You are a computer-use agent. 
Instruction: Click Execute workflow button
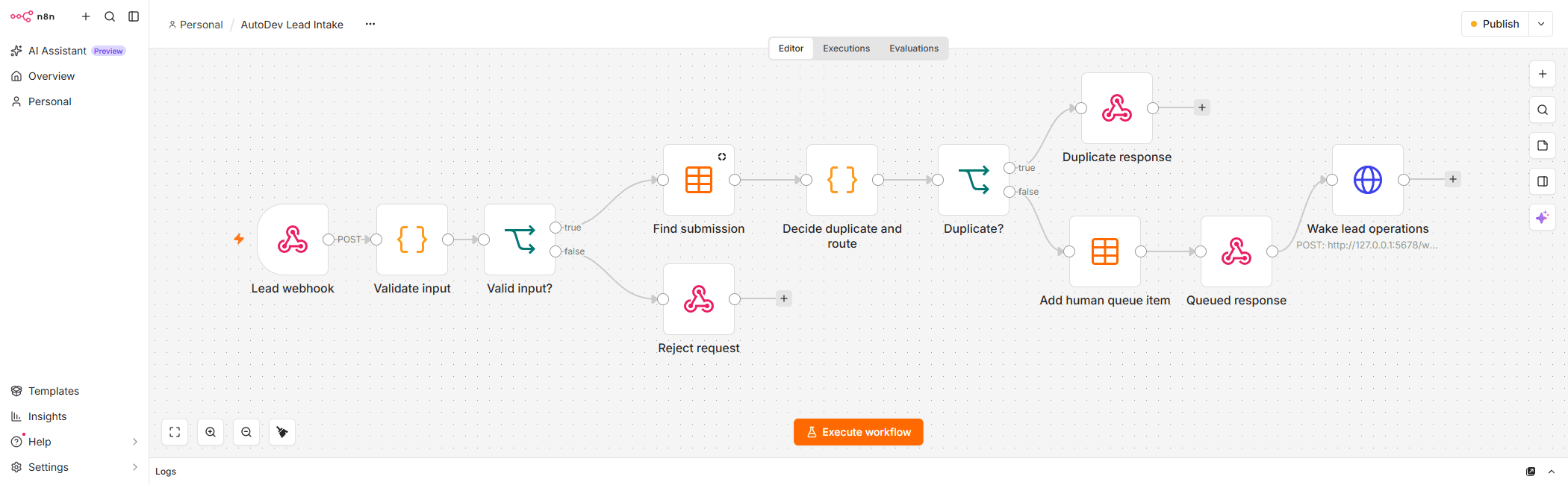[859, 432]
